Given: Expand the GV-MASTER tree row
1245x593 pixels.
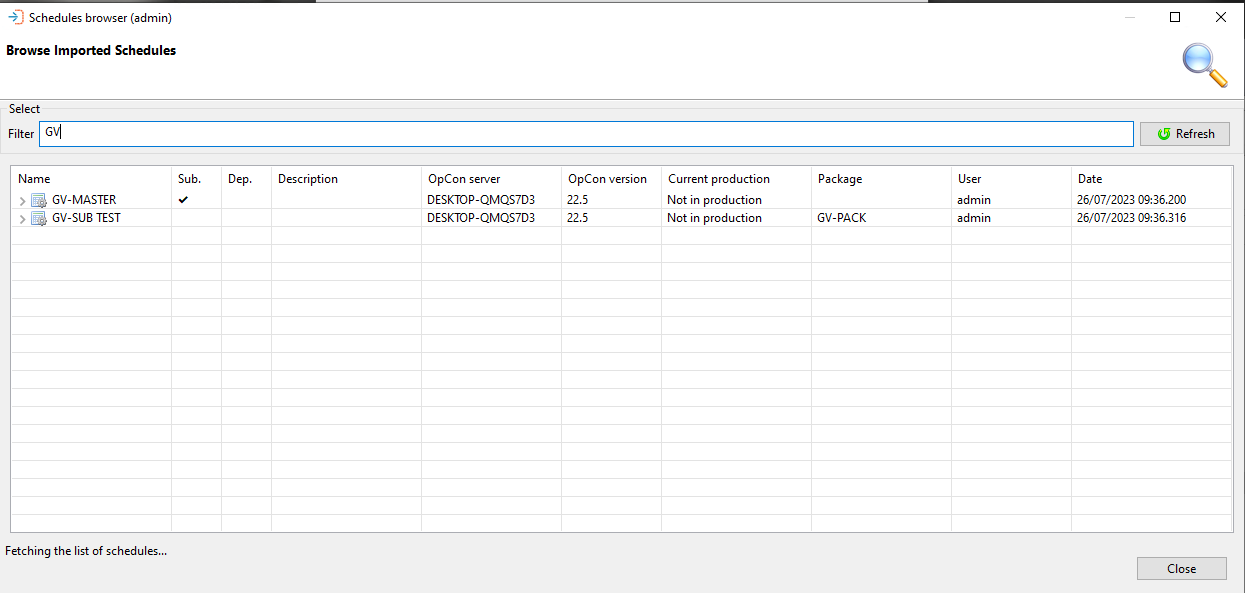Looking at the screenshot, I should pyautogui.click(x=22, y=200).
